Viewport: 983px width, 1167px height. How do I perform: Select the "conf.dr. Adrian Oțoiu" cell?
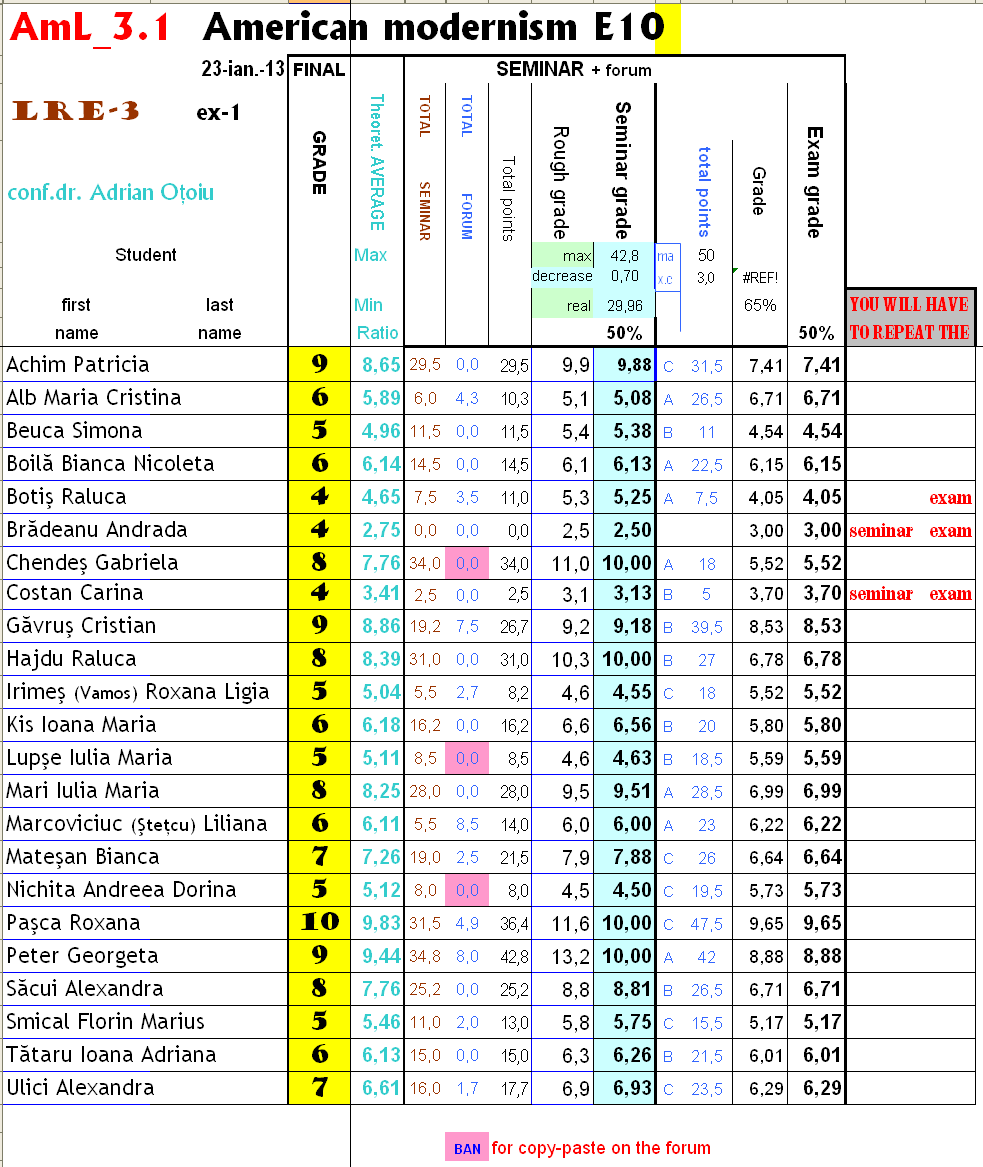(111, 193)
